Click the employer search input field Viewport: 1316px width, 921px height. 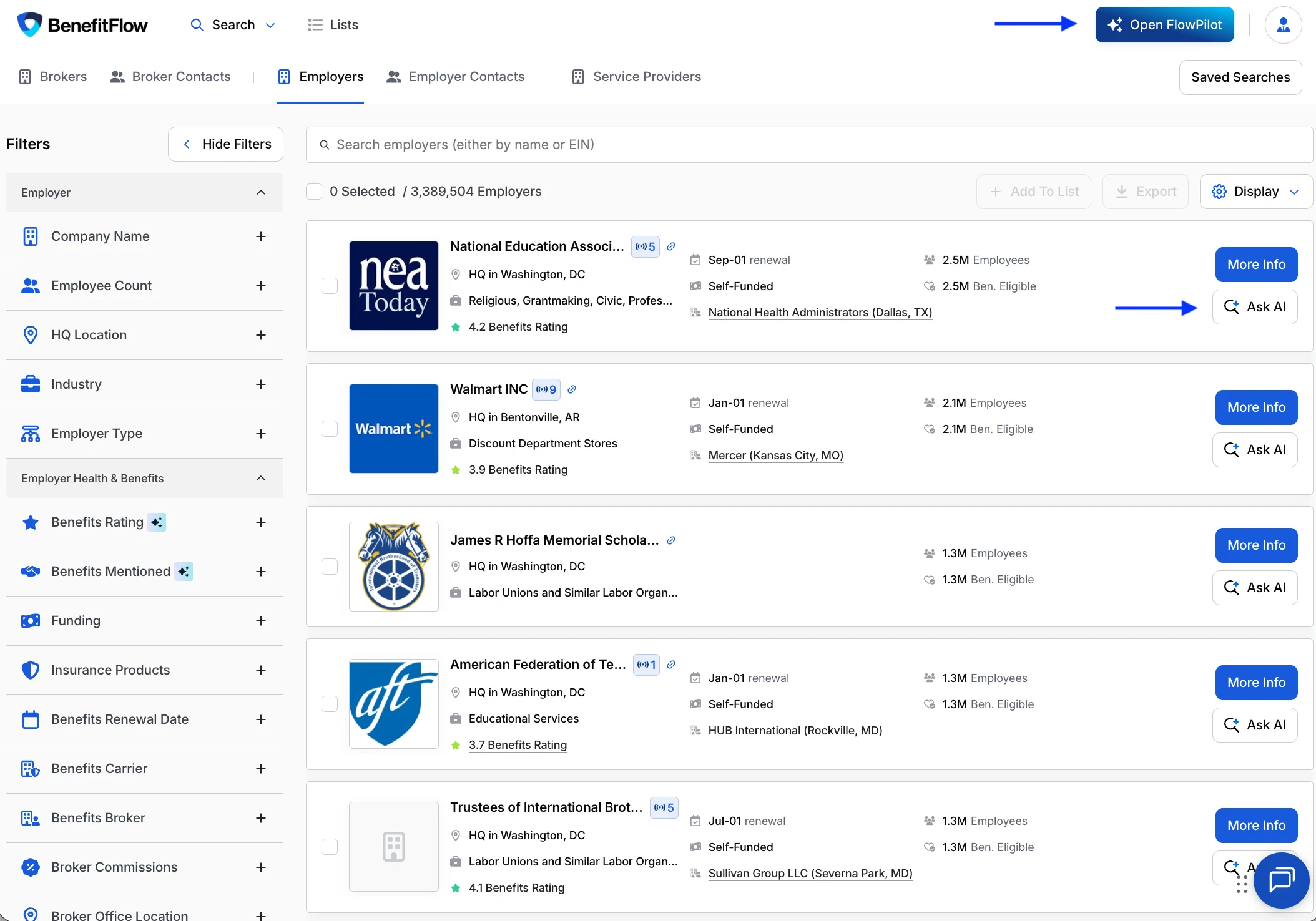coord(809,145)
